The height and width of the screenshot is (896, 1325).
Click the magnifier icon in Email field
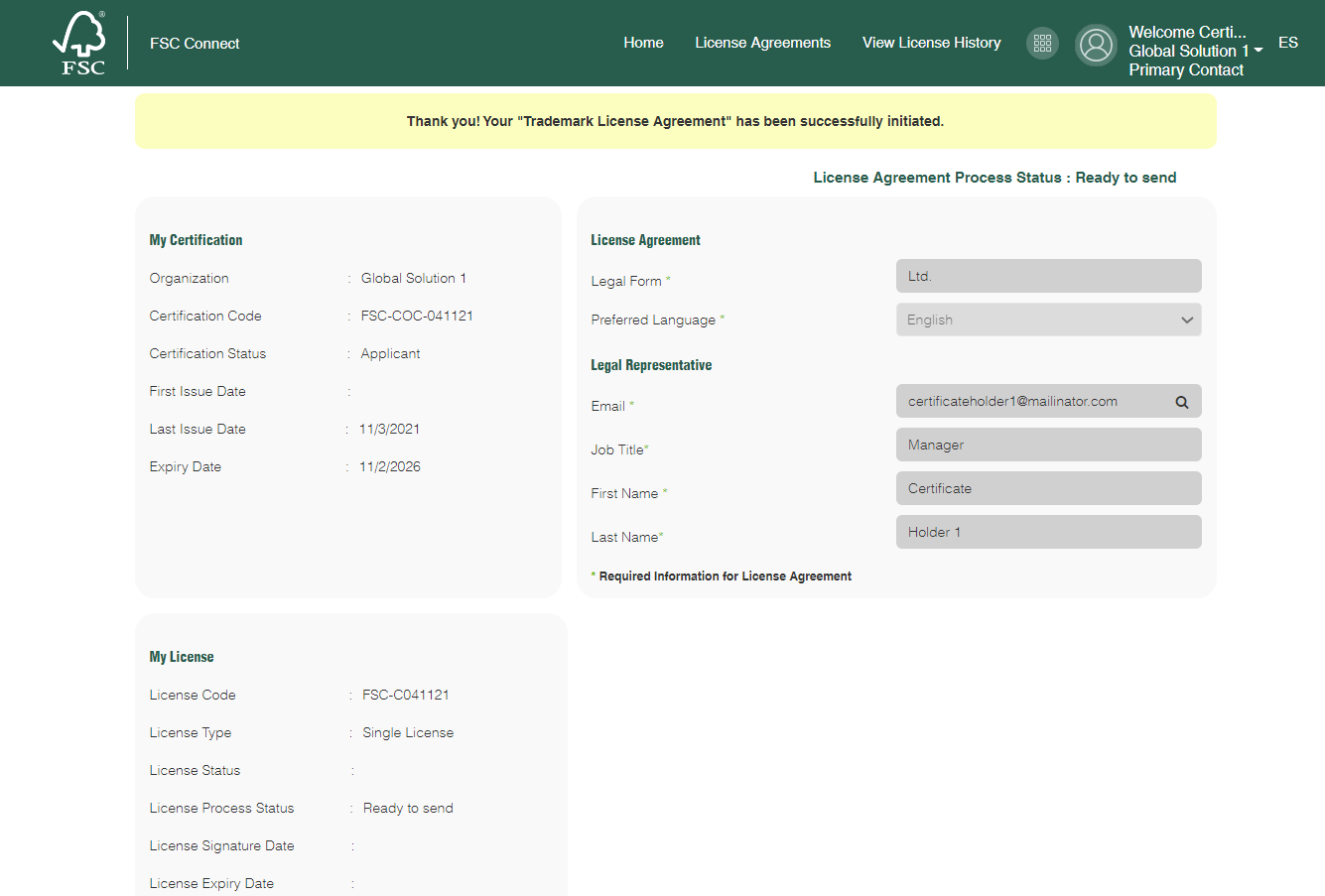1182,402
